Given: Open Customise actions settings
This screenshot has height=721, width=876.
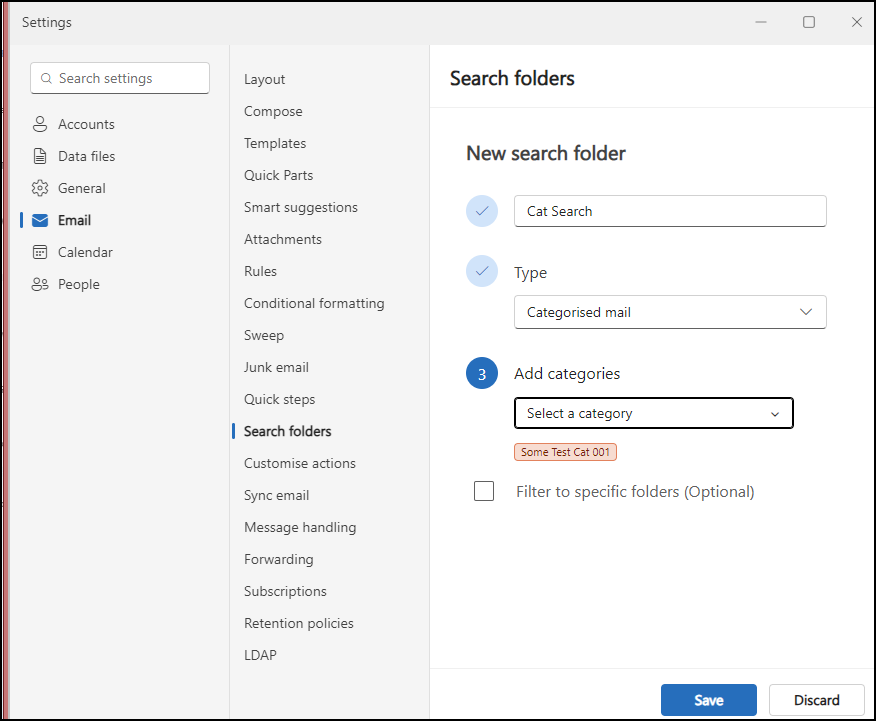Looking at the screenshot, I should [x=299, y=464].
